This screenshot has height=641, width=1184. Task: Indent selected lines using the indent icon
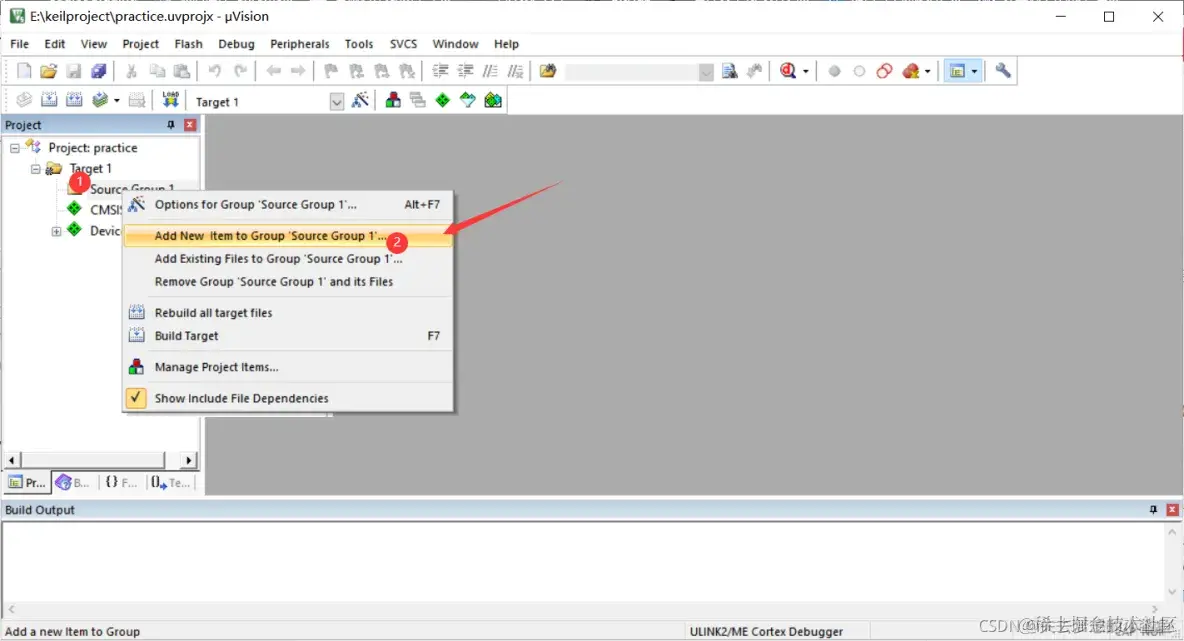[440, 71]
